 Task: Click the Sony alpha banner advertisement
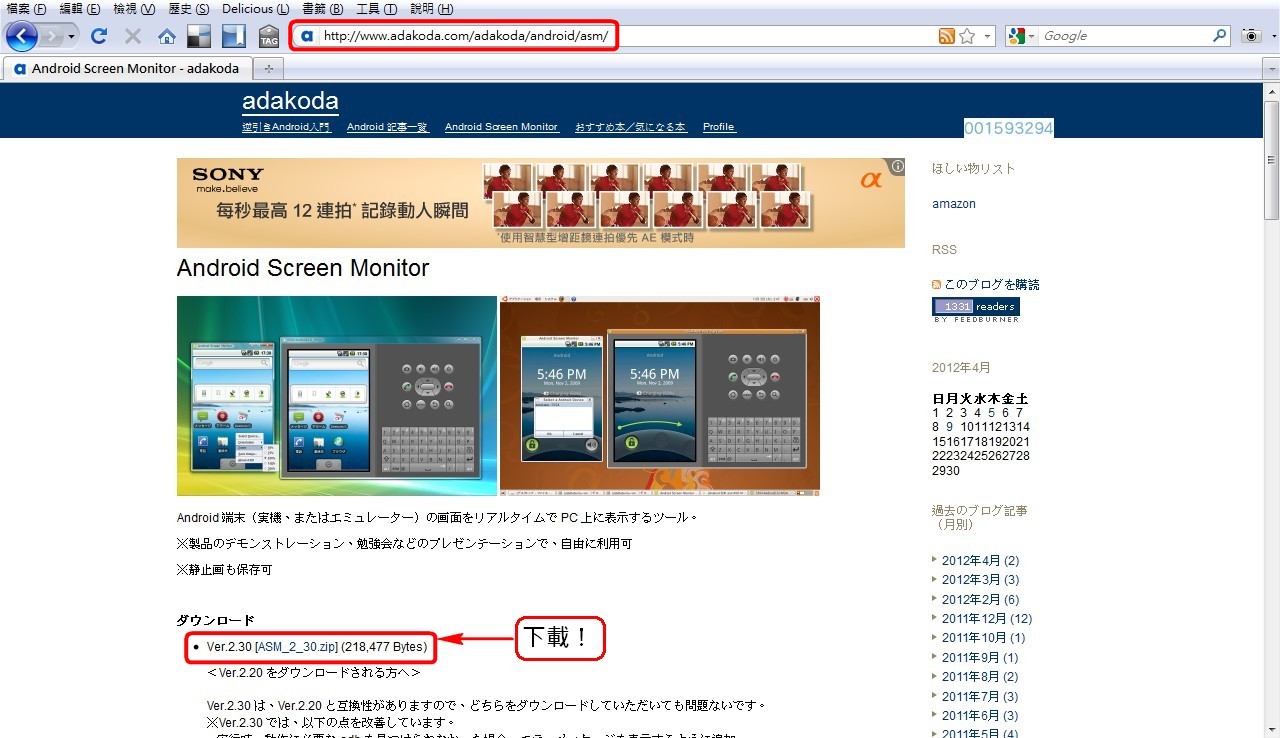pyautogui.click(x=541, y=203)
